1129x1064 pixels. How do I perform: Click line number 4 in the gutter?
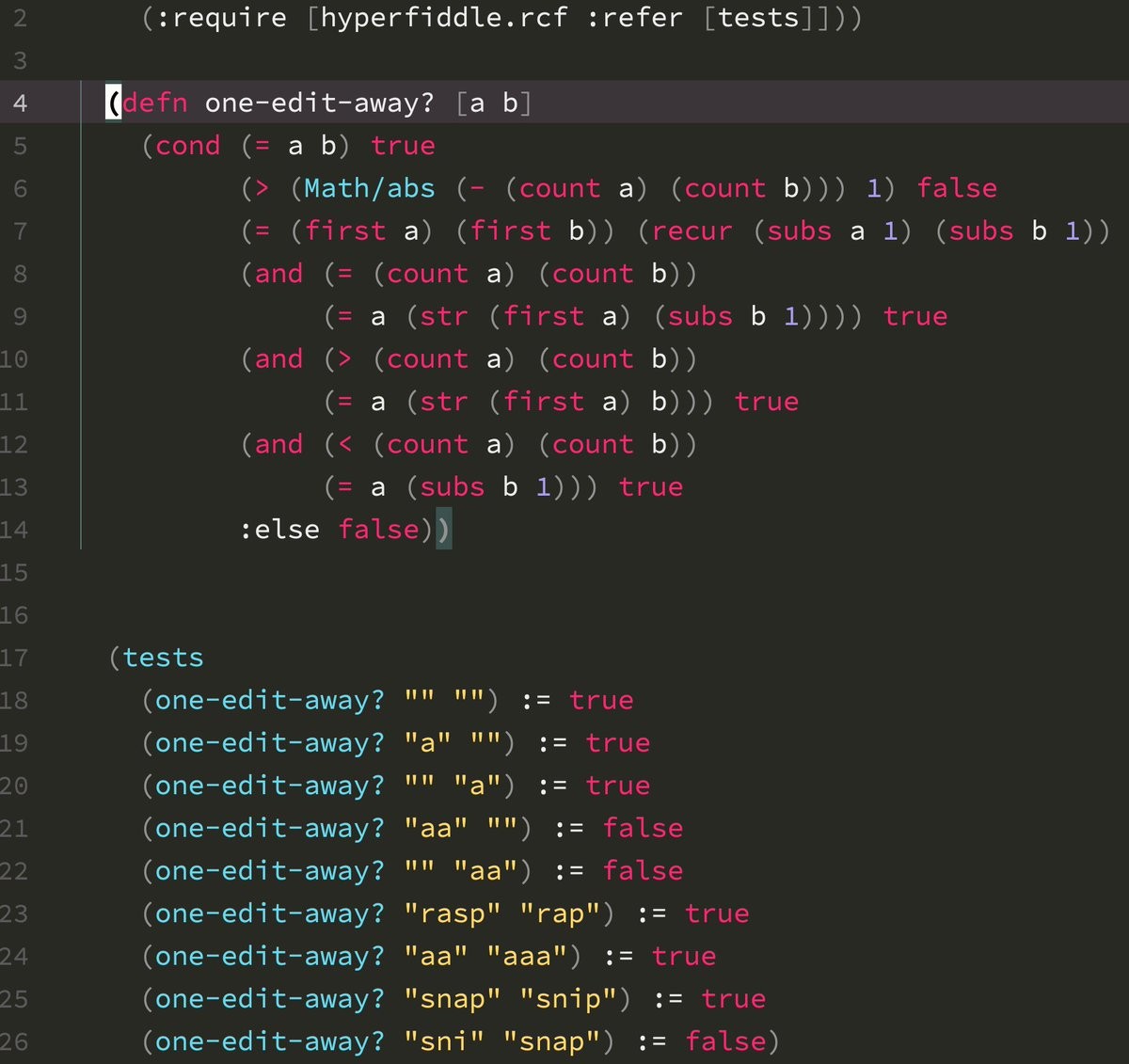[x=20, y=103]
